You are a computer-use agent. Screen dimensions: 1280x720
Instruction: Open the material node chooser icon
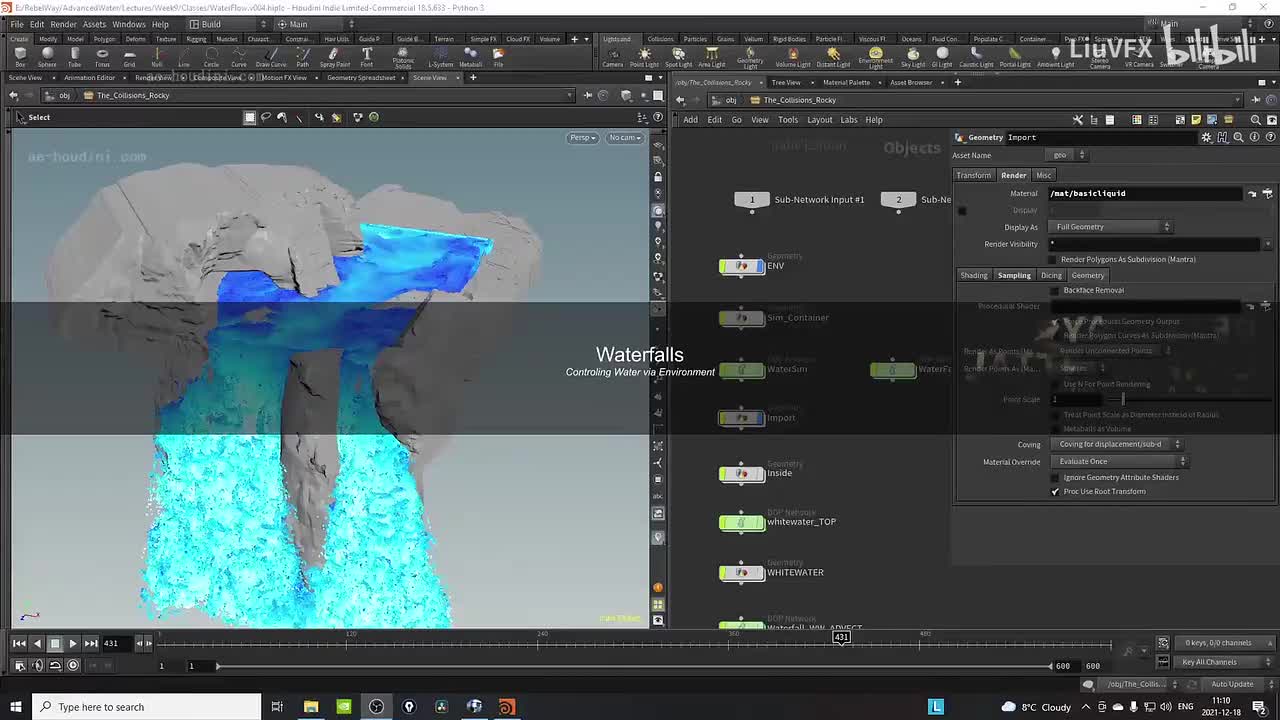click(x=1267, y=193)
